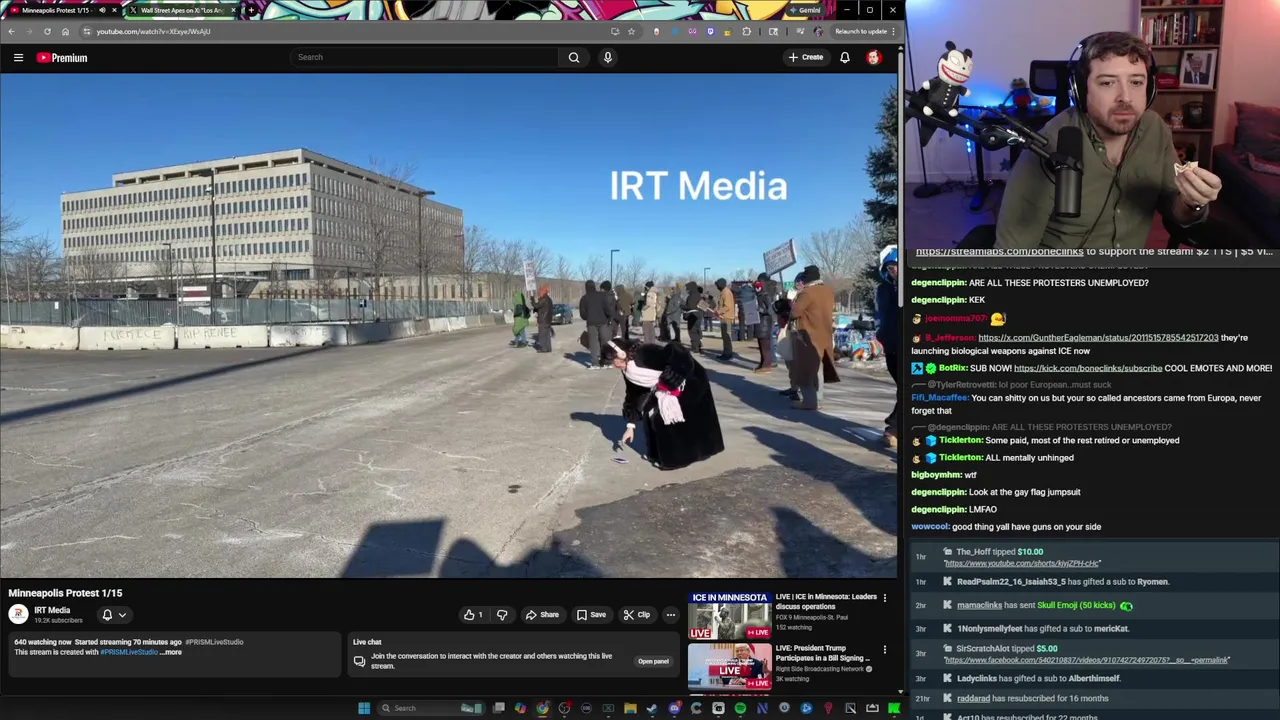Open IRT Media channel name link
This screenshot has height=720, width=1280.
tap(52, 610)
